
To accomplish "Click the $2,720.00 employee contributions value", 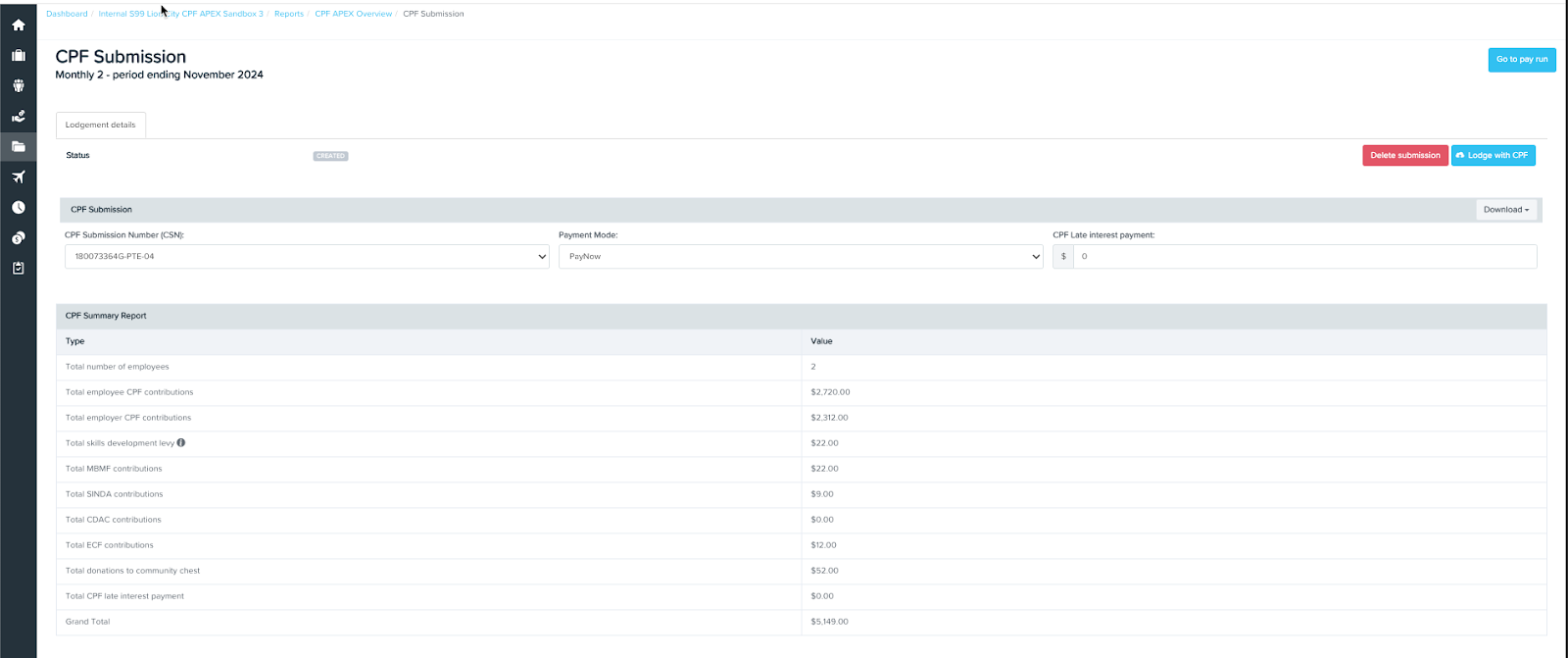I will 830,392.
